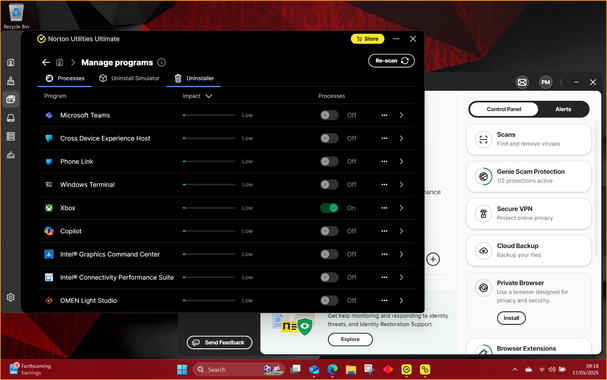Switch to the Uninstaller tab
The height and width of the screenshot is (380, 607).
click(194, 79)
